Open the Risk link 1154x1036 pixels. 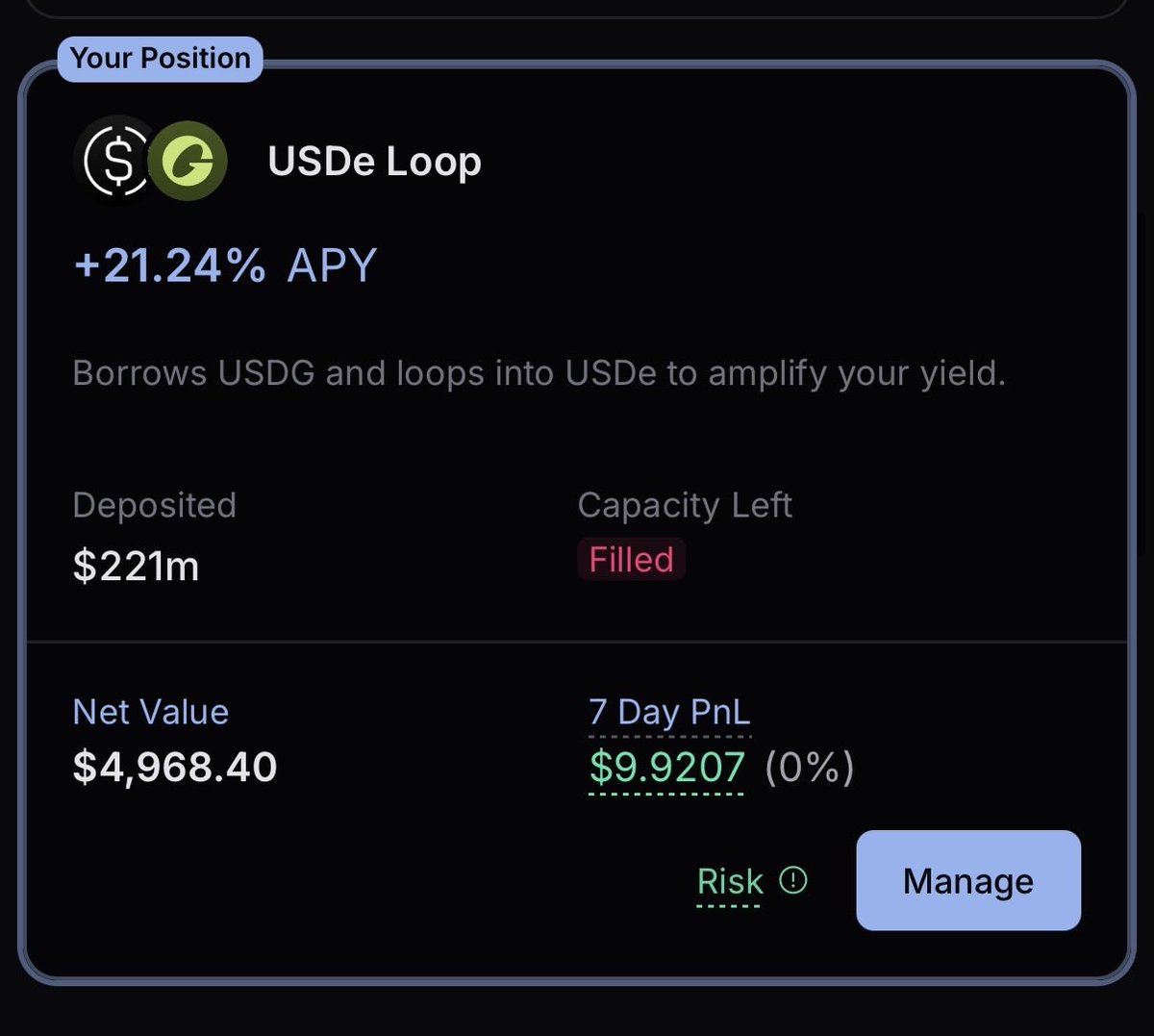coord(730,881)
